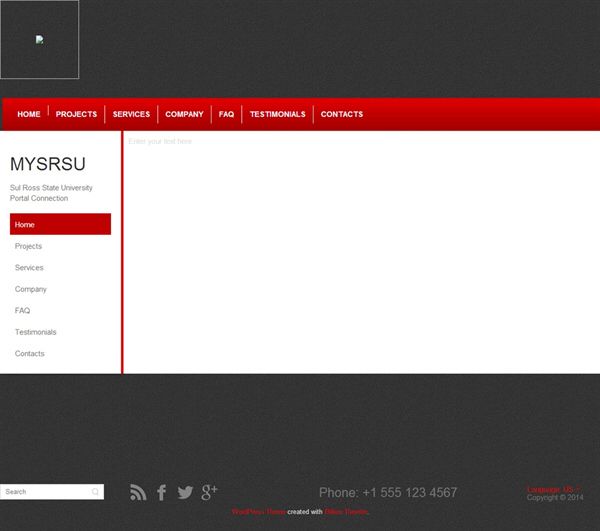Open Services in the top navigation bar
Screen dimensions: 600x531
[x=131, y=114]
